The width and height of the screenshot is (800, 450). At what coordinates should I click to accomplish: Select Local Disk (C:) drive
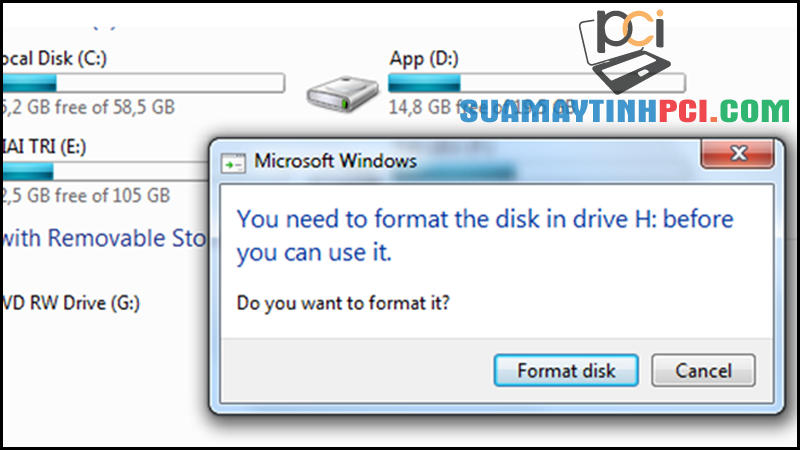click(54, 59)
